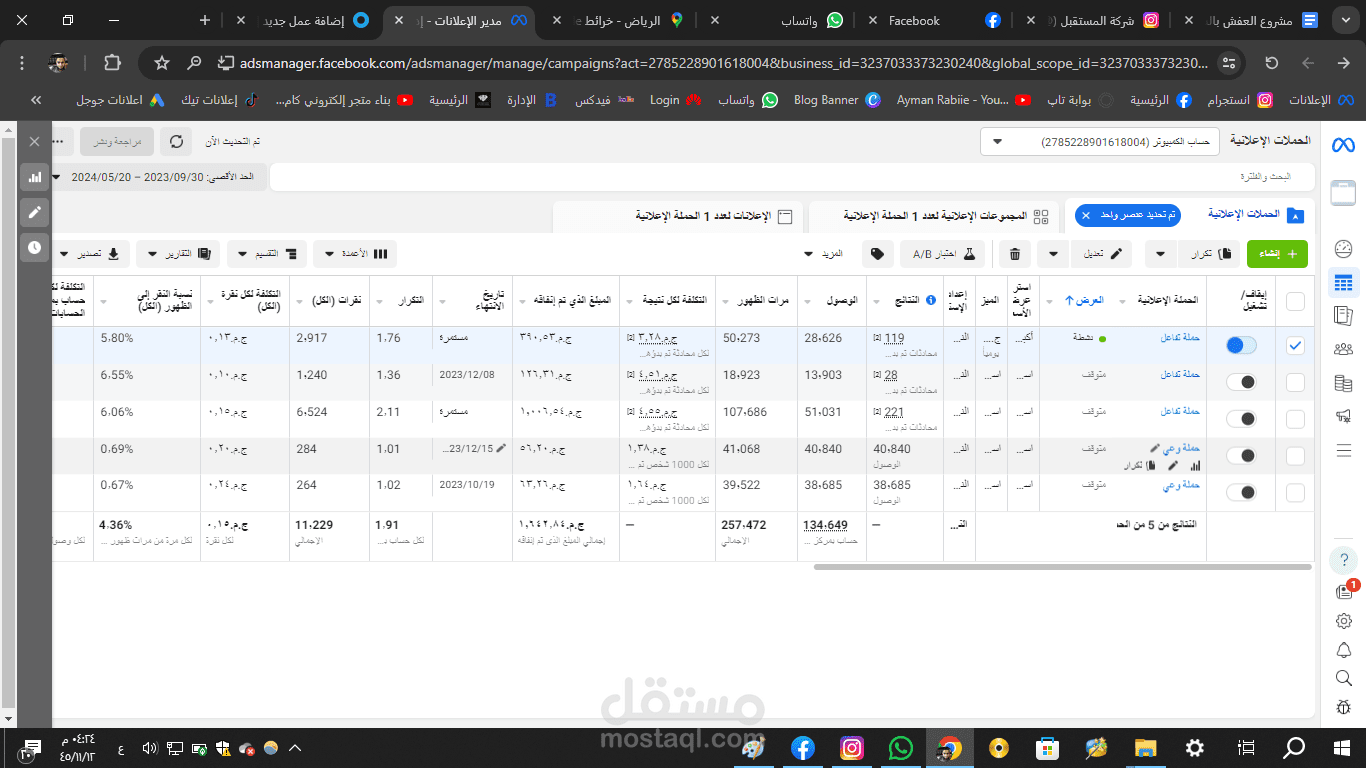Open the الأعمدة columns dropdown
Screen dimensions: 1366x768
[355, 254]
